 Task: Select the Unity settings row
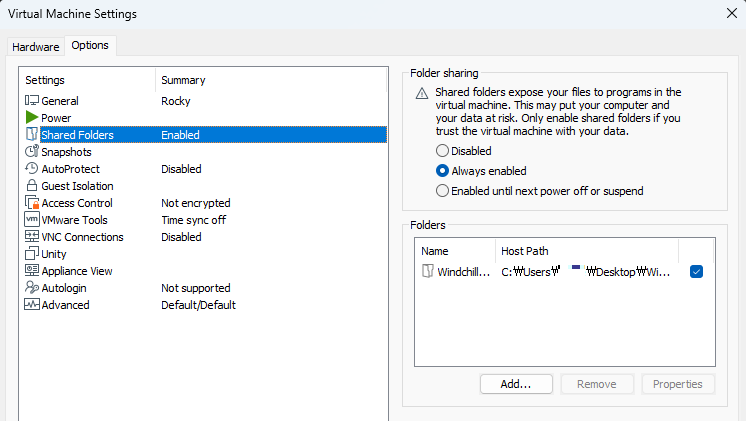[206, 254]
